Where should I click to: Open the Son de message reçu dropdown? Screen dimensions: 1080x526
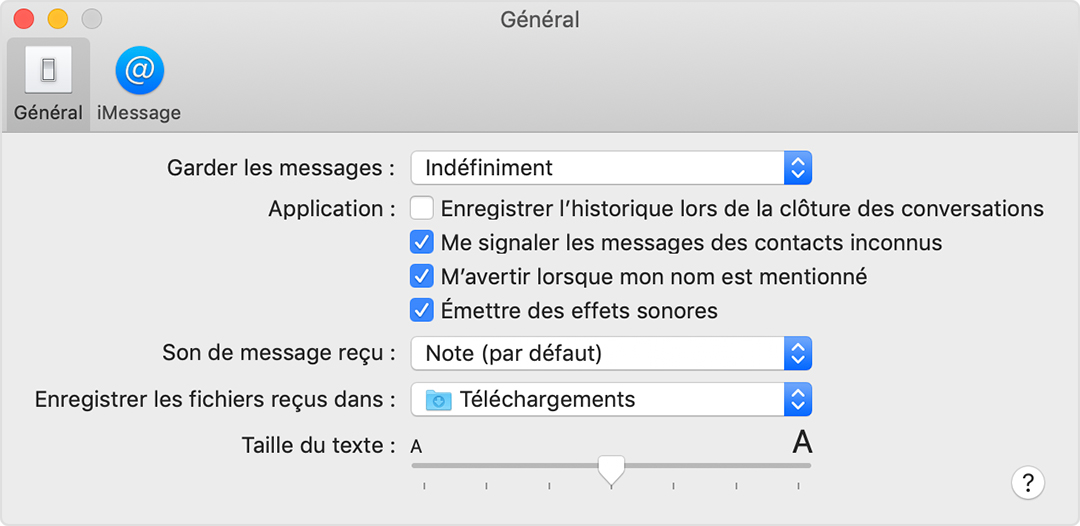click(611, 353)
